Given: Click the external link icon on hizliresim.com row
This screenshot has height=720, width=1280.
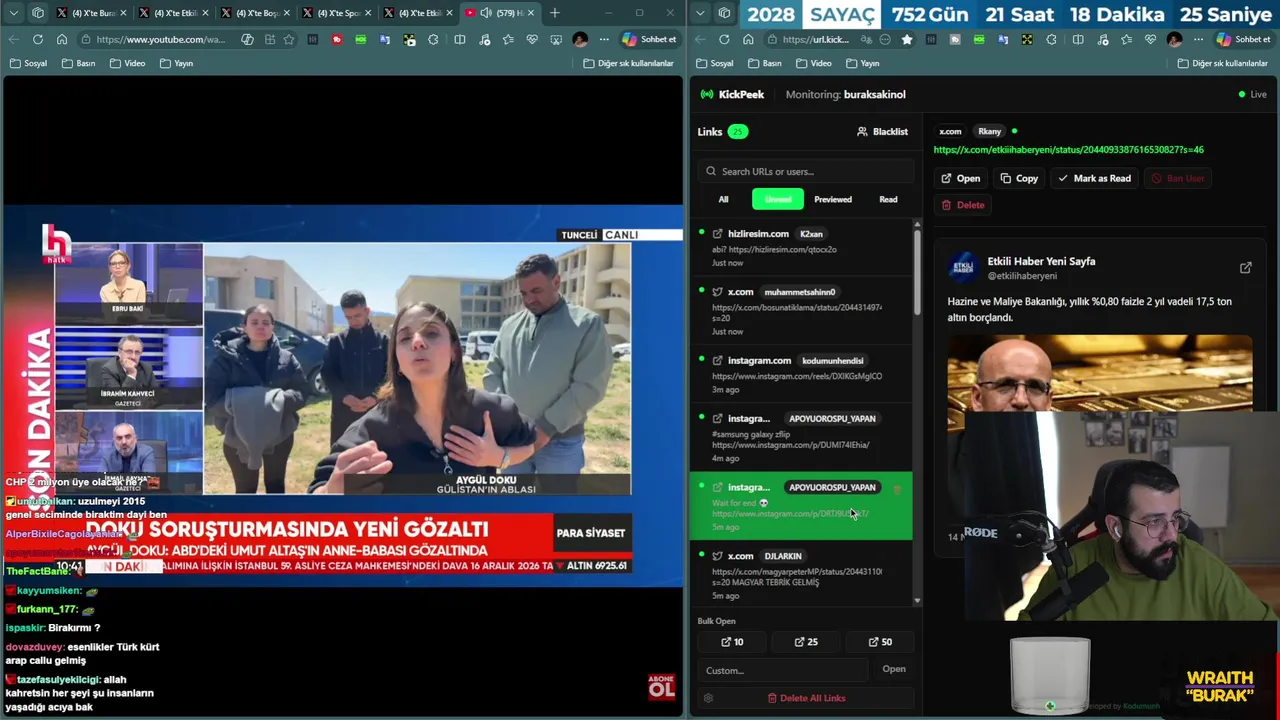Looking at the screenshot, I should 717,234.
